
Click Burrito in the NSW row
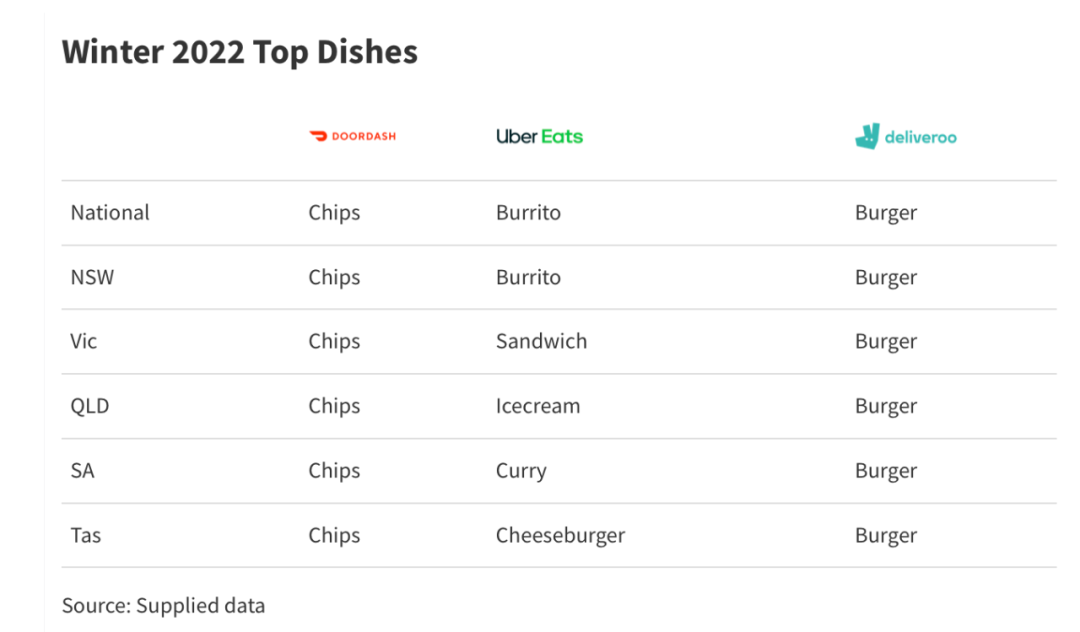point(528,277)
